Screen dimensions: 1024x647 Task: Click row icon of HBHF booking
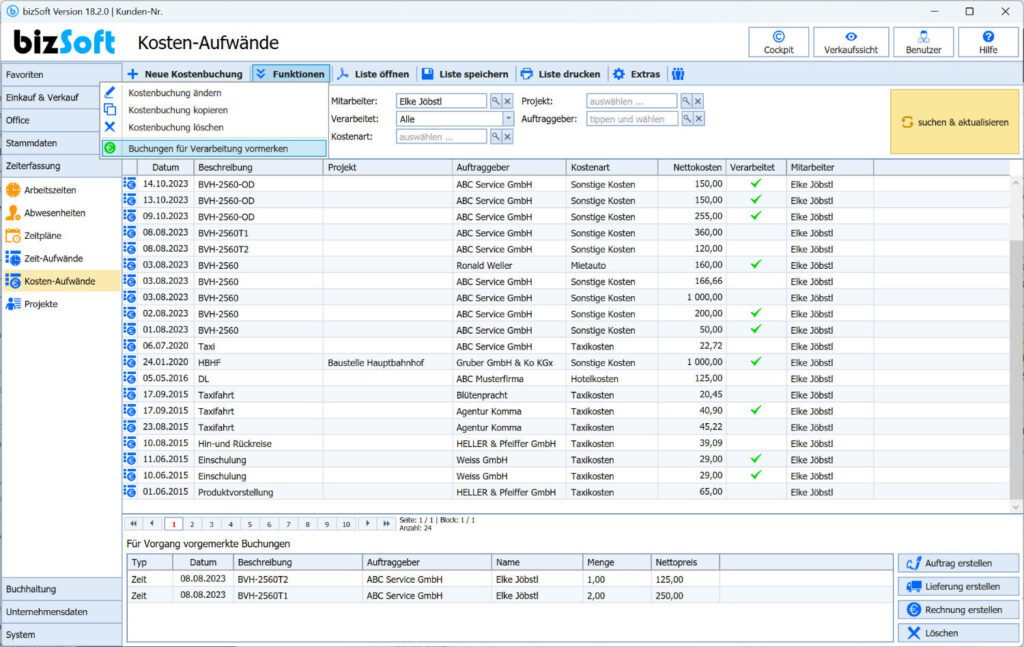130,362
